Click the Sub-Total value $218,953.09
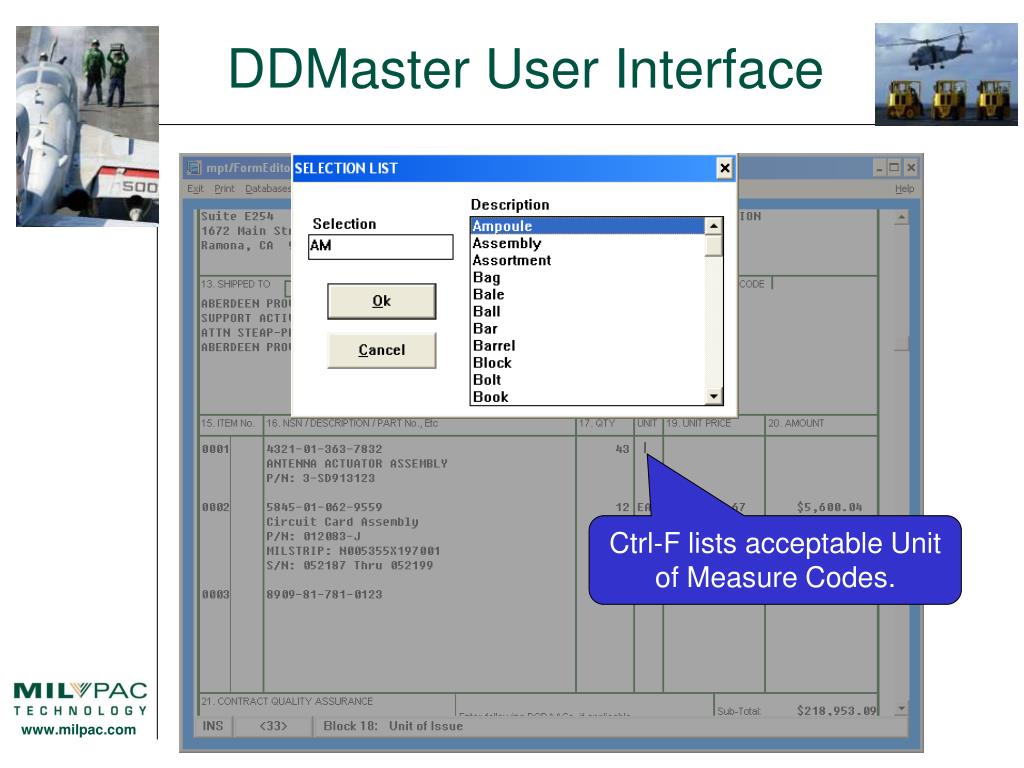The image size is (1024, 768). coord(837,711)
